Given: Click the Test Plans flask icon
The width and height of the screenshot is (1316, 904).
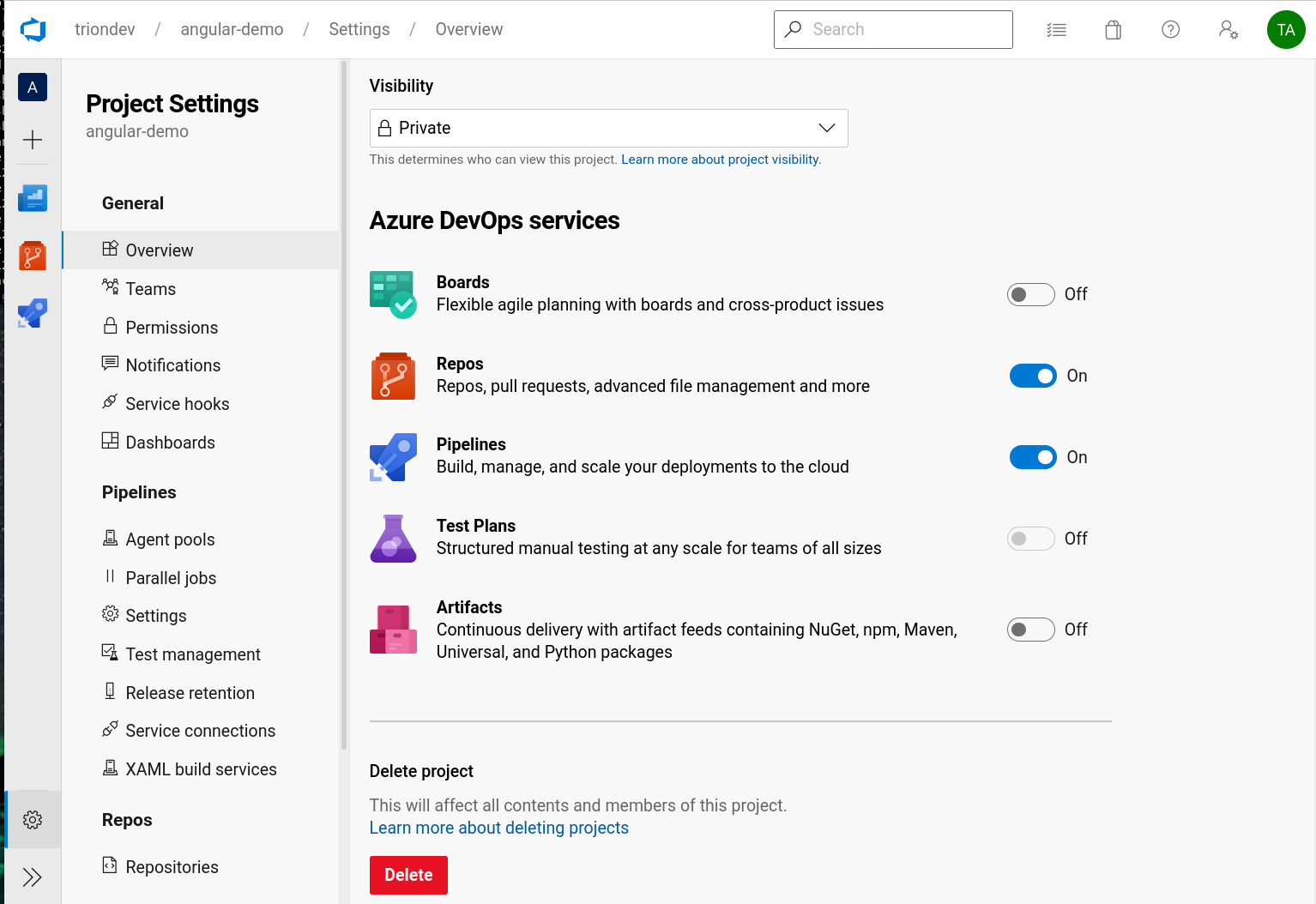Looking at the screenshot, I should [393, 539].
